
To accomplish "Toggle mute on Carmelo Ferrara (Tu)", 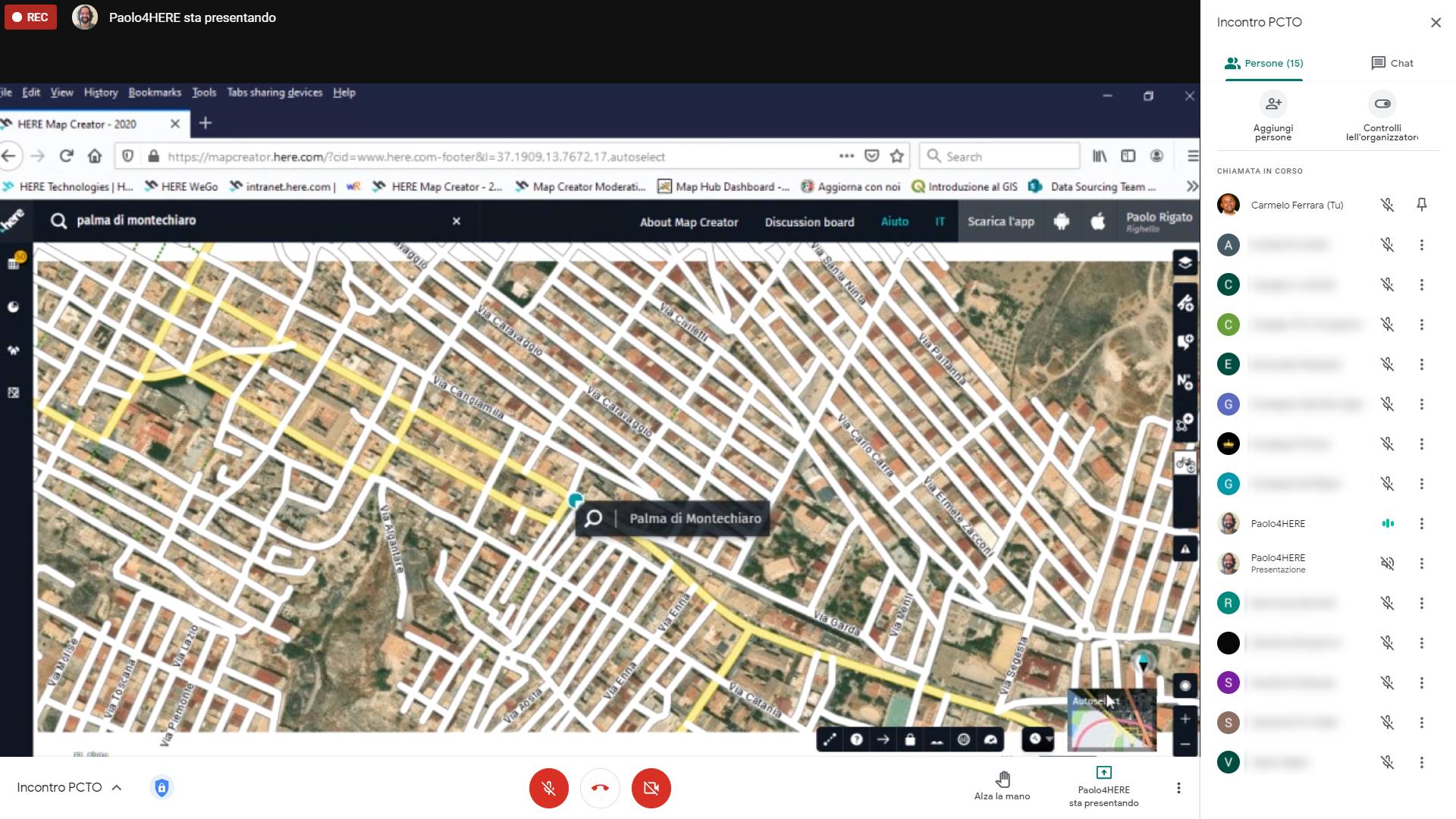I will coord(1387,205).
